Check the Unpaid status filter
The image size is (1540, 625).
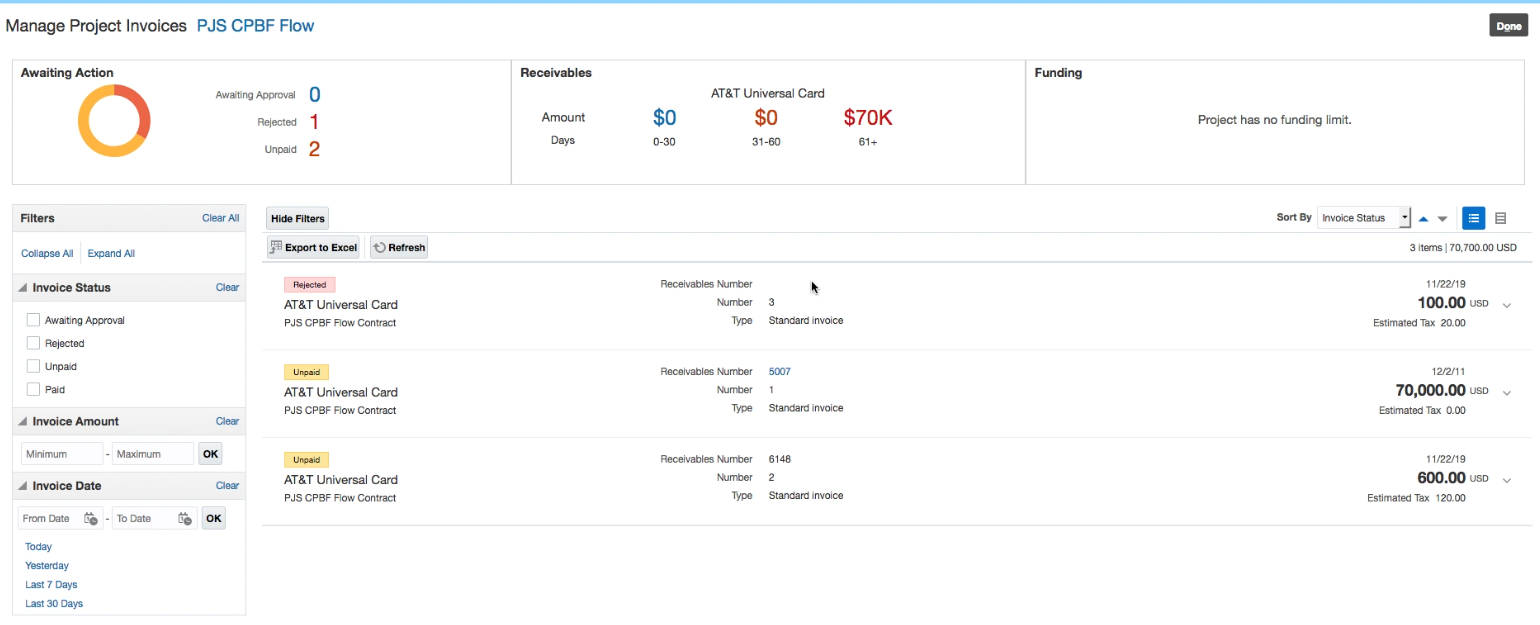33,366
